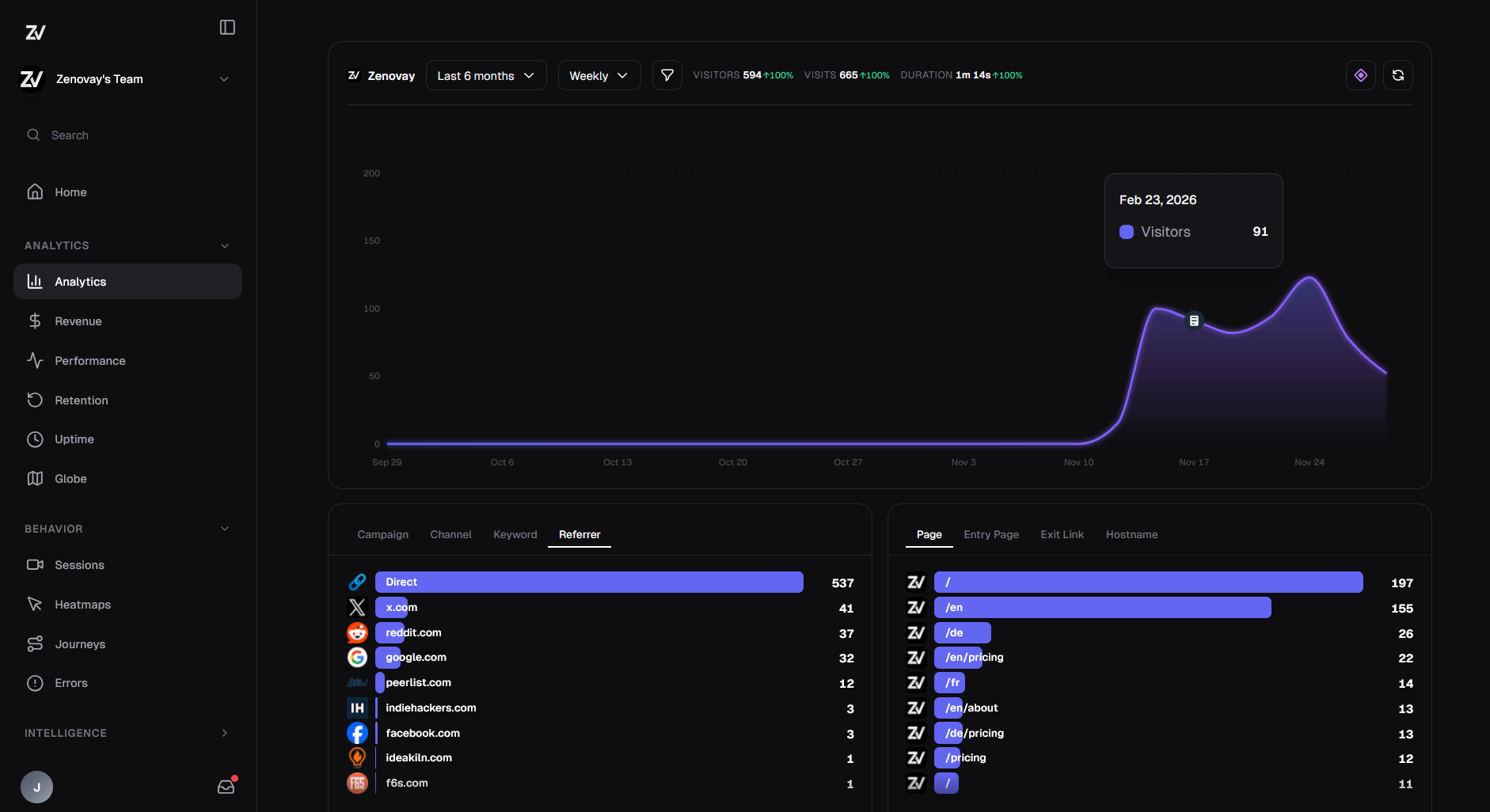Click the annotation marker on the chart

[1194, 321]
